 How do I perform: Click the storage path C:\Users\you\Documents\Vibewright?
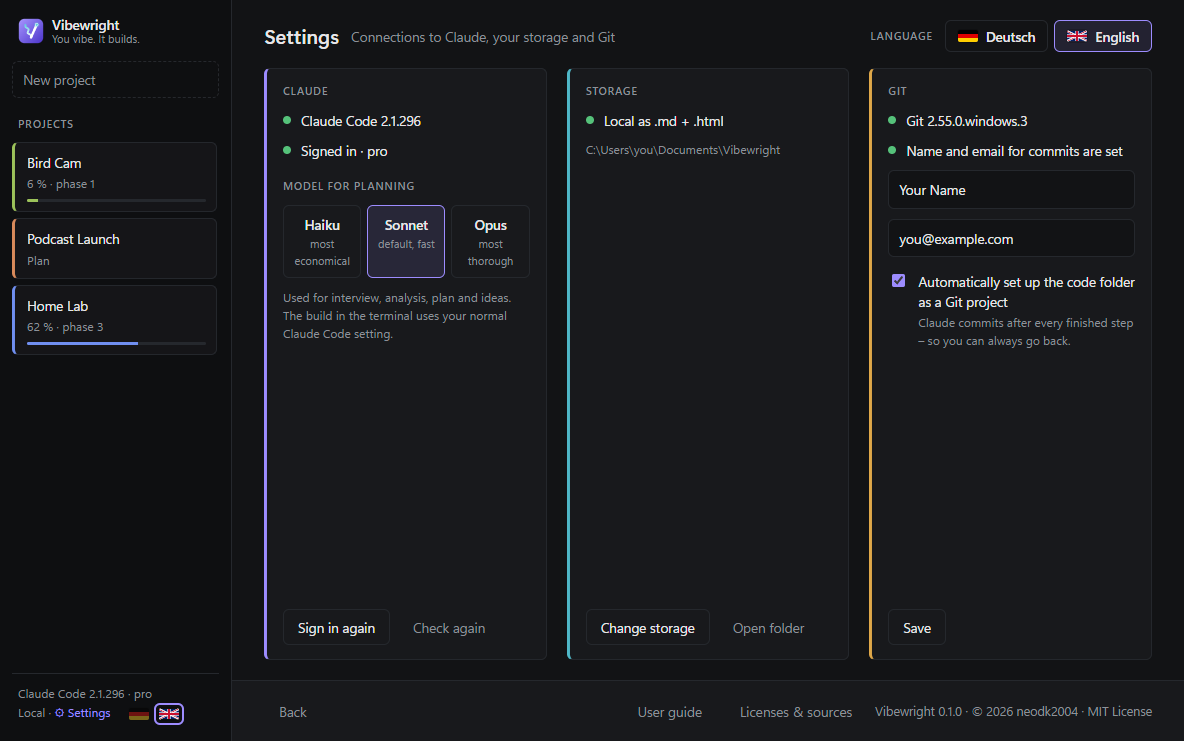click(x=683, y=150)
